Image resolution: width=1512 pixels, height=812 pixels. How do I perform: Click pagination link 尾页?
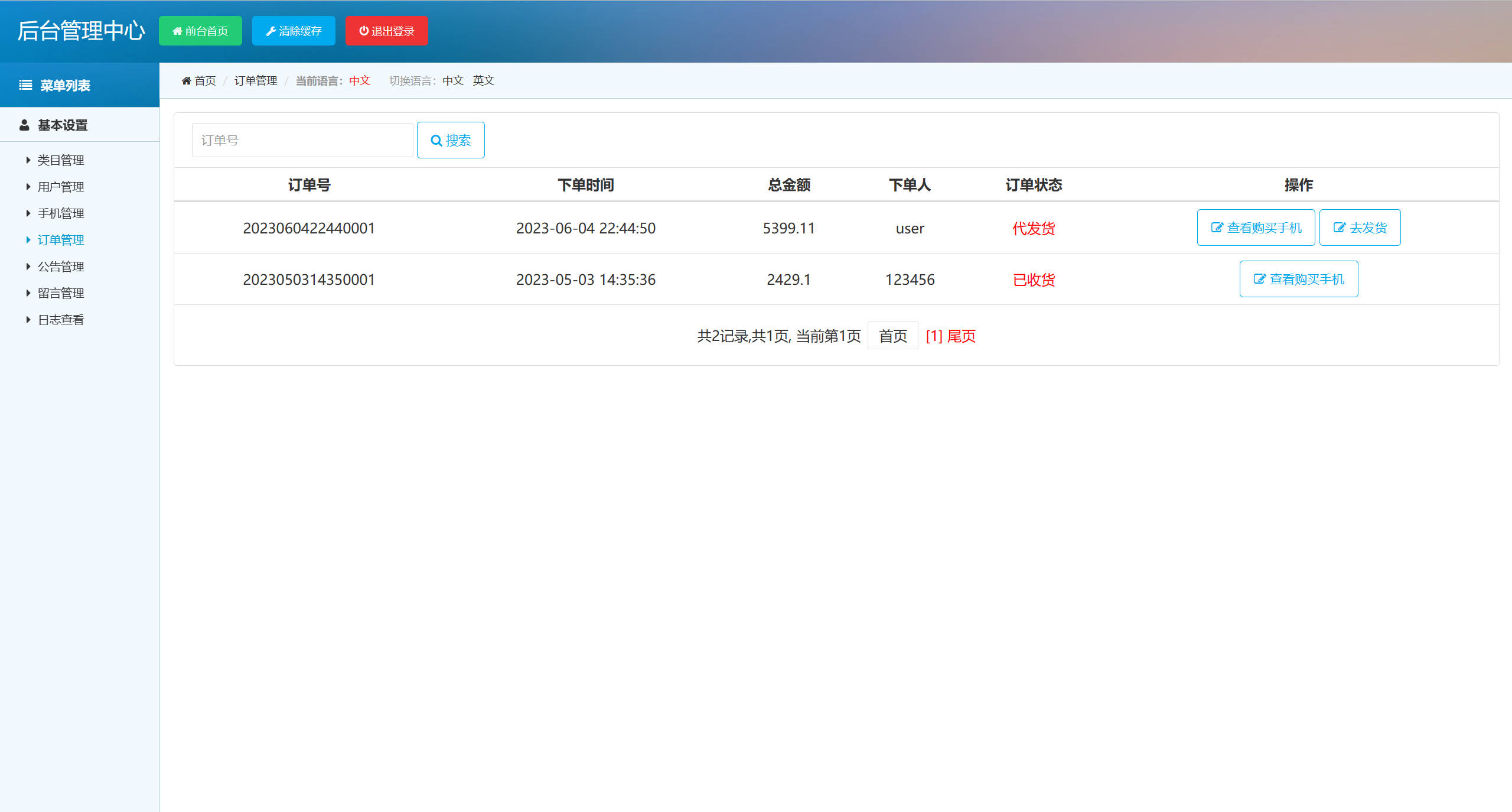[962, 336]
